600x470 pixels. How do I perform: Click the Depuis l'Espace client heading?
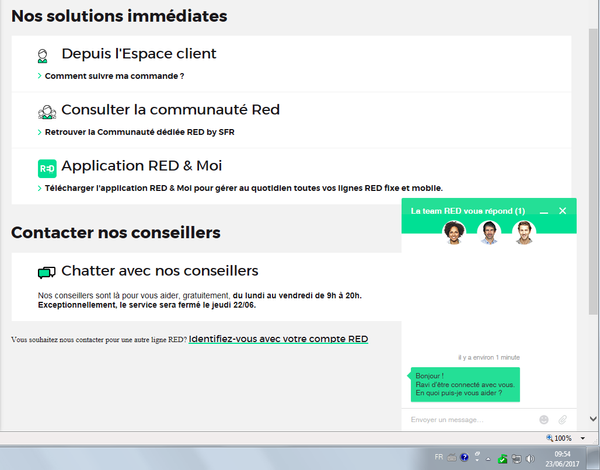pyautogui.click(x=139, y=54)
